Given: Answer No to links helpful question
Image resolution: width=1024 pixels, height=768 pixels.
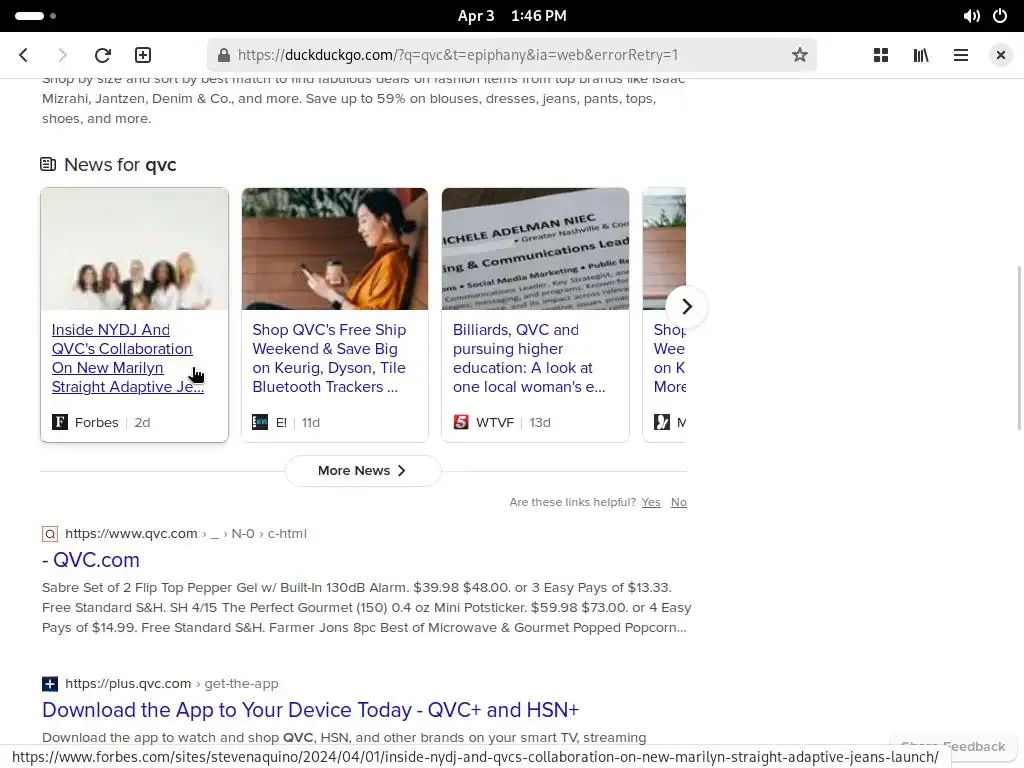Looking at the screenshot, I should tap(679, 502).
